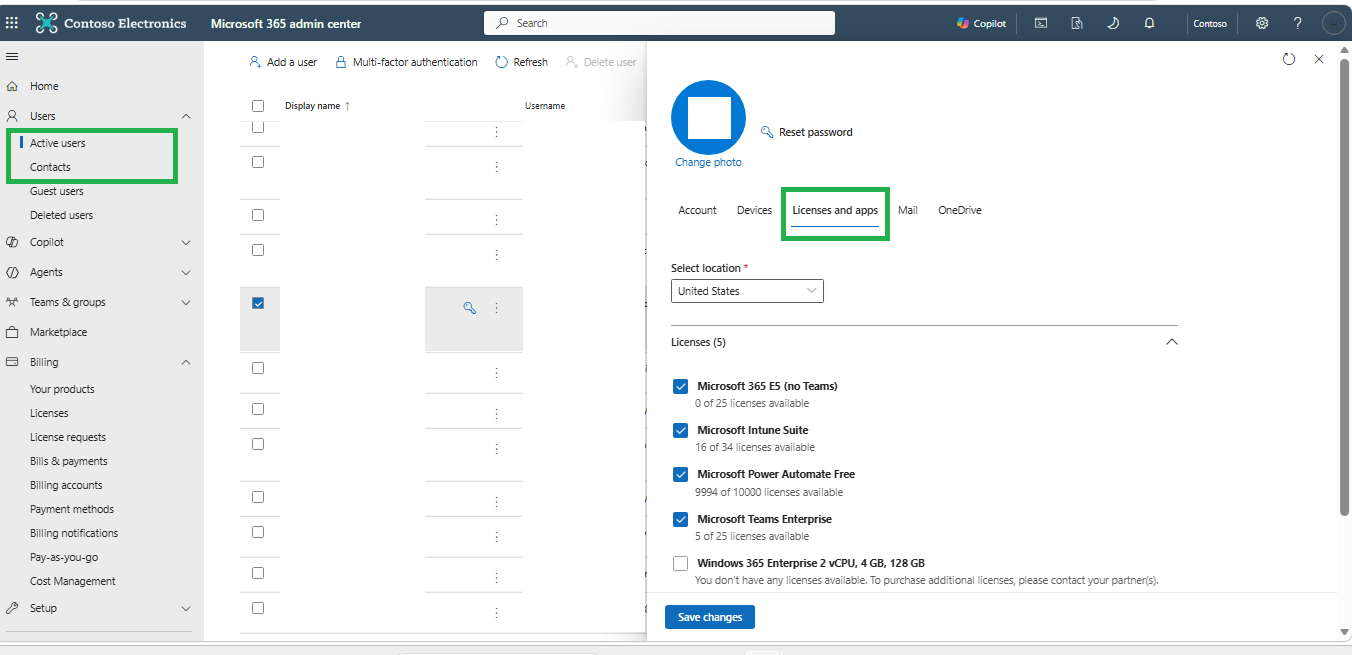Uncheck Microsoft Power Automate Free license
This screenshot has width=1352, height=655.
pos(681,474)
